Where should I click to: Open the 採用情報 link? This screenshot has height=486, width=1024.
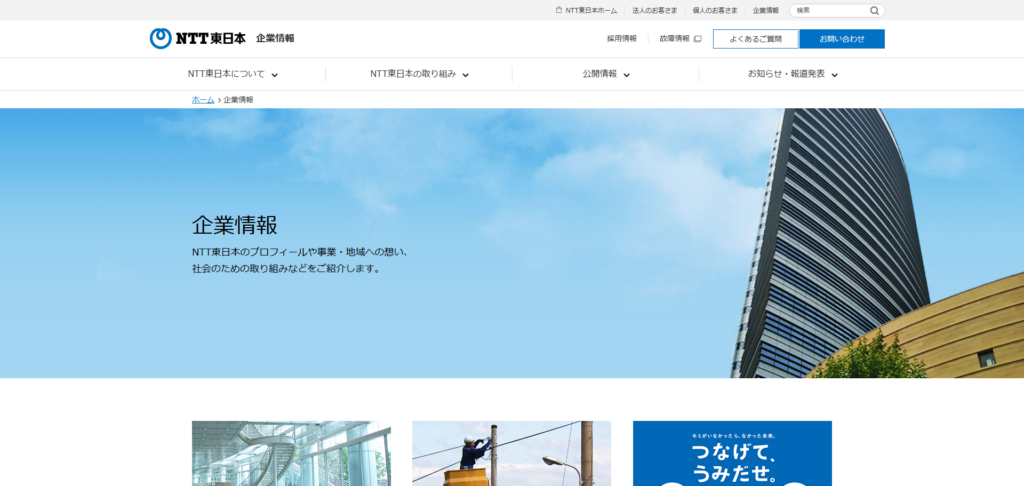click(622, 39)
